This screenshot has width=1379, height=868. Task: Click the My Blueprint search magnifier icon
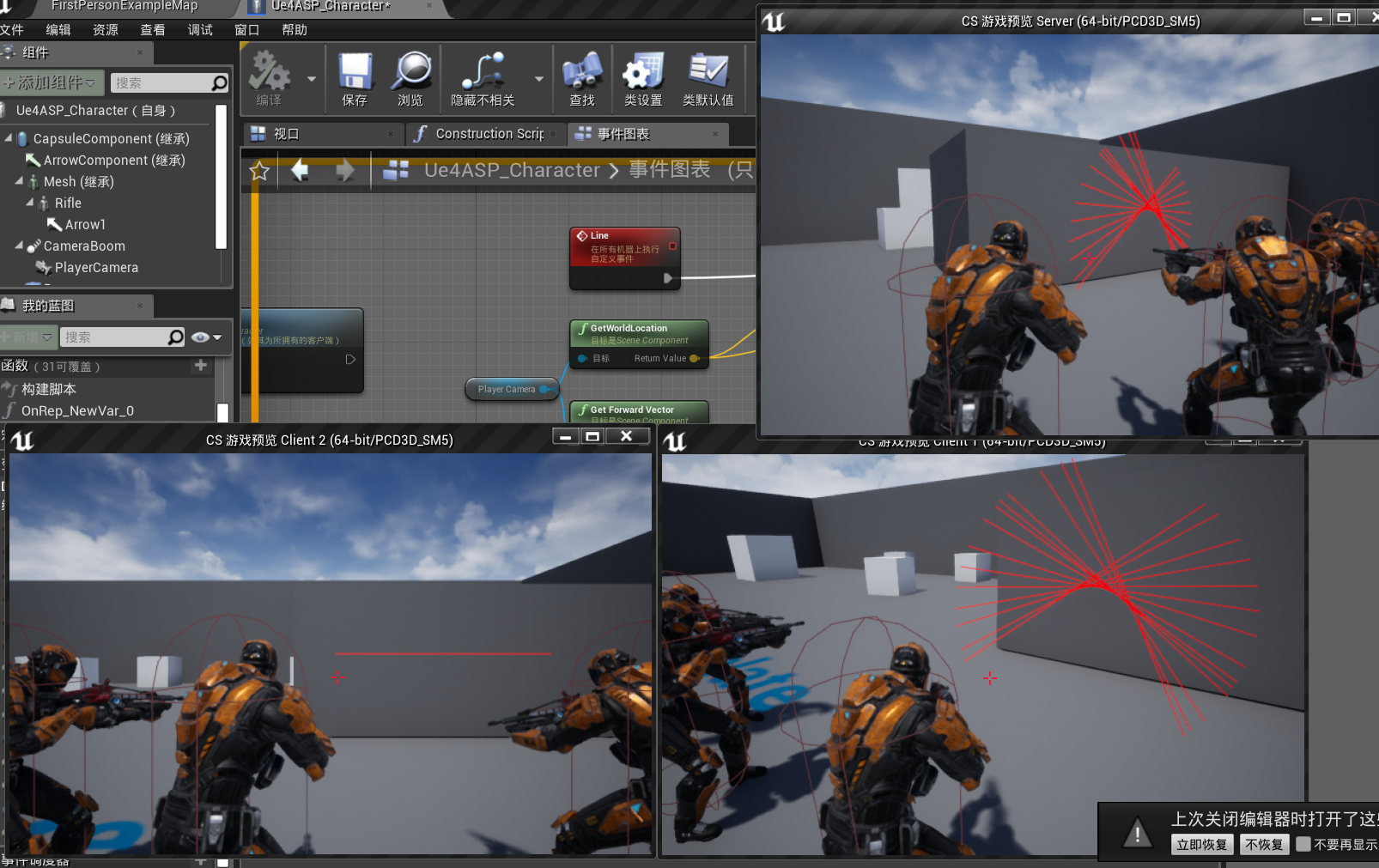[175, 337]
